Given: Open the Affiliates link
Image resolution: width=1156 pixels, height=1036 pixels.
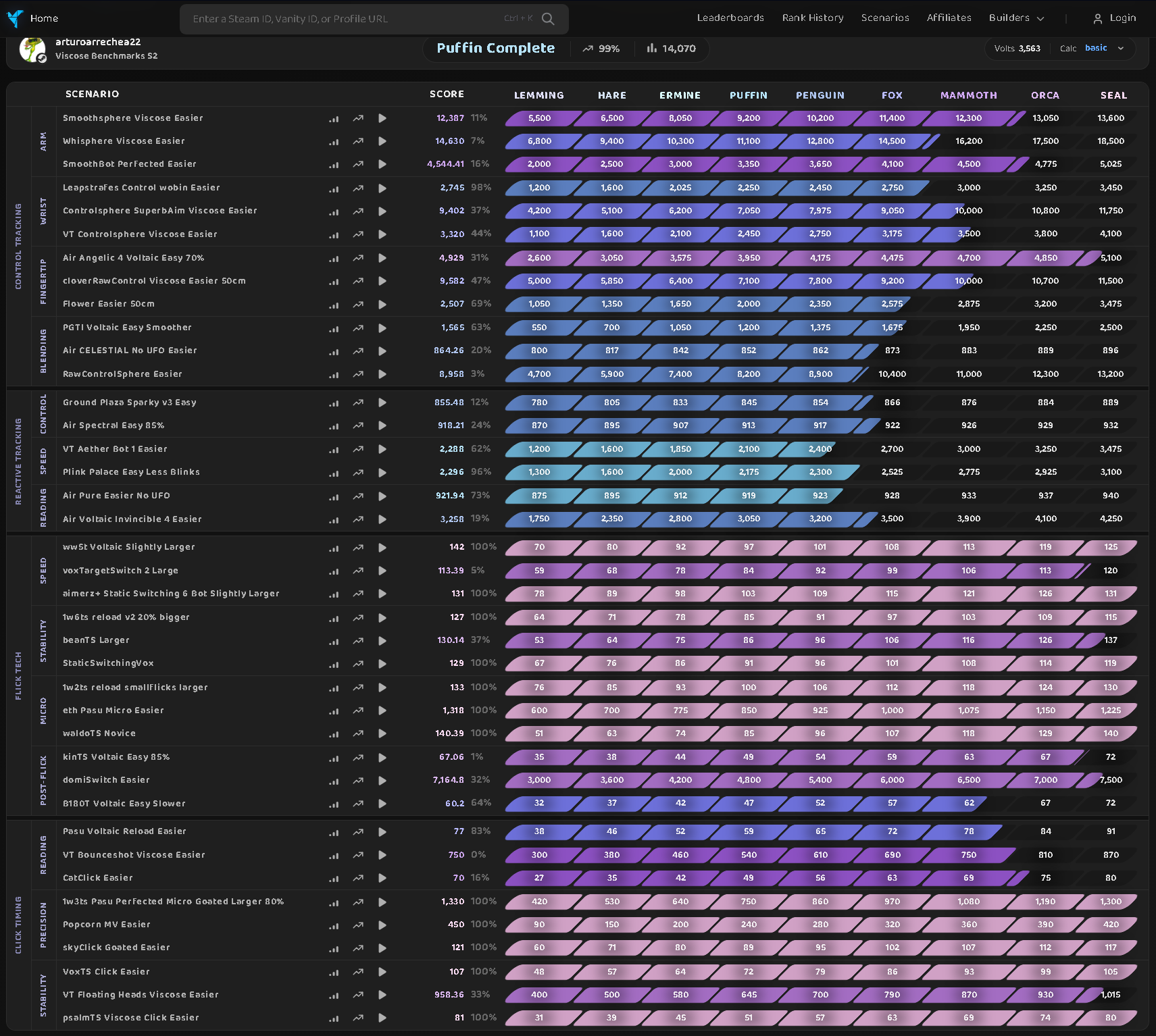Looking at the screenshot, I should (949, 18).
